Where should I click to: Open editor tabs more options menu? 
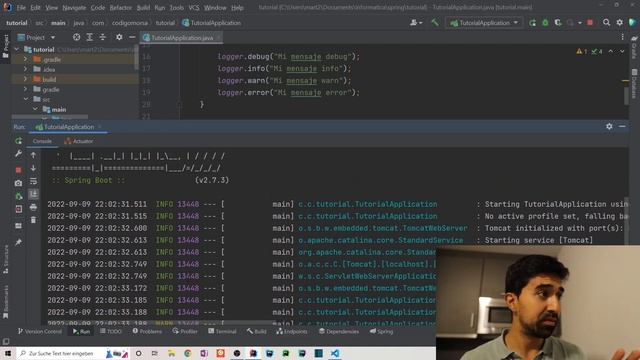(x=622, y=38)
